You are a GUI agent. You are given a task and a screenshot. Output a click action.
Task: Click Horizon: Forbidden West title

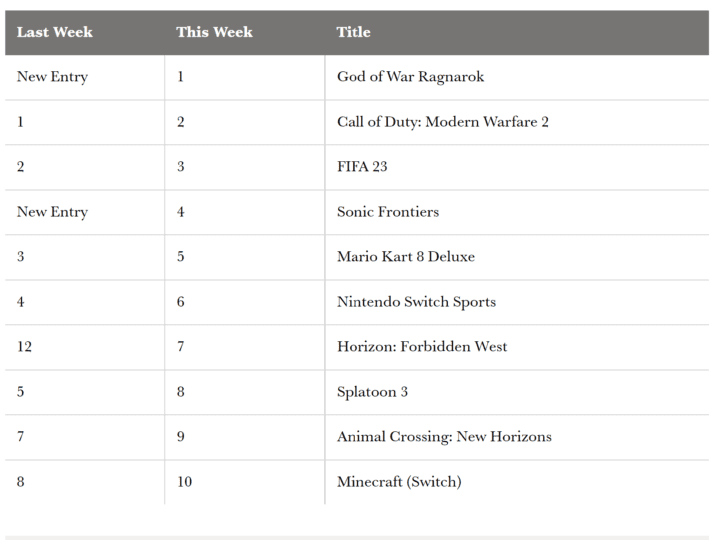422,347
